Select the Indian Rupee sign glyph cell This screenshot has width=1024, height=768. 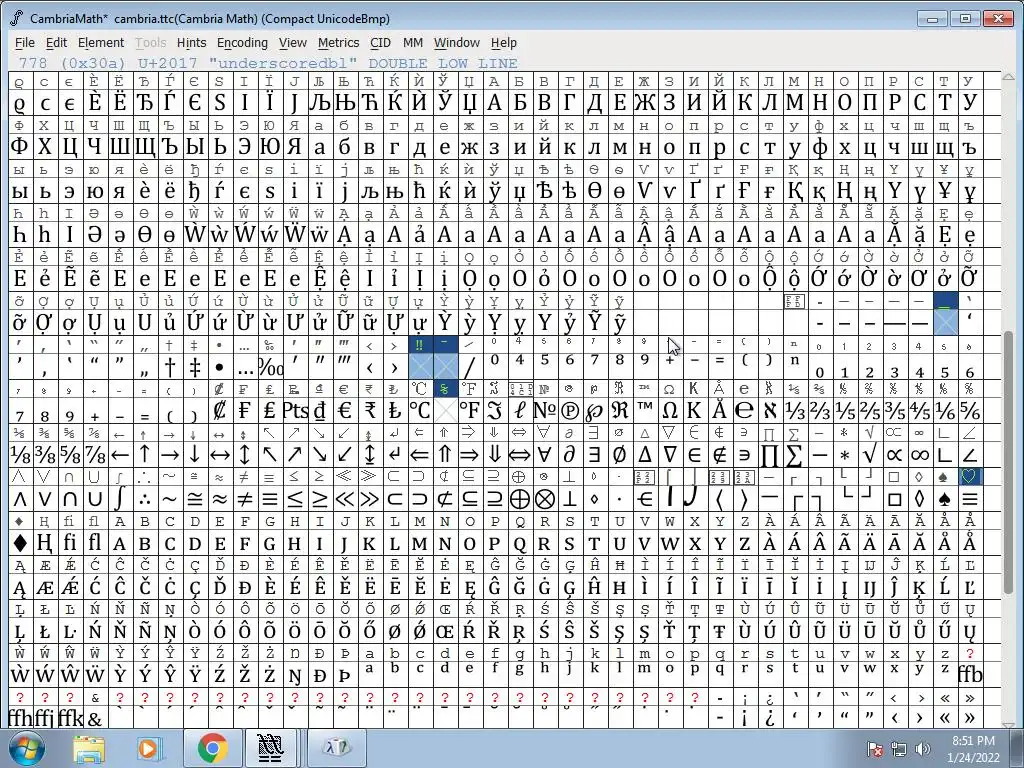tap(369, 411)
